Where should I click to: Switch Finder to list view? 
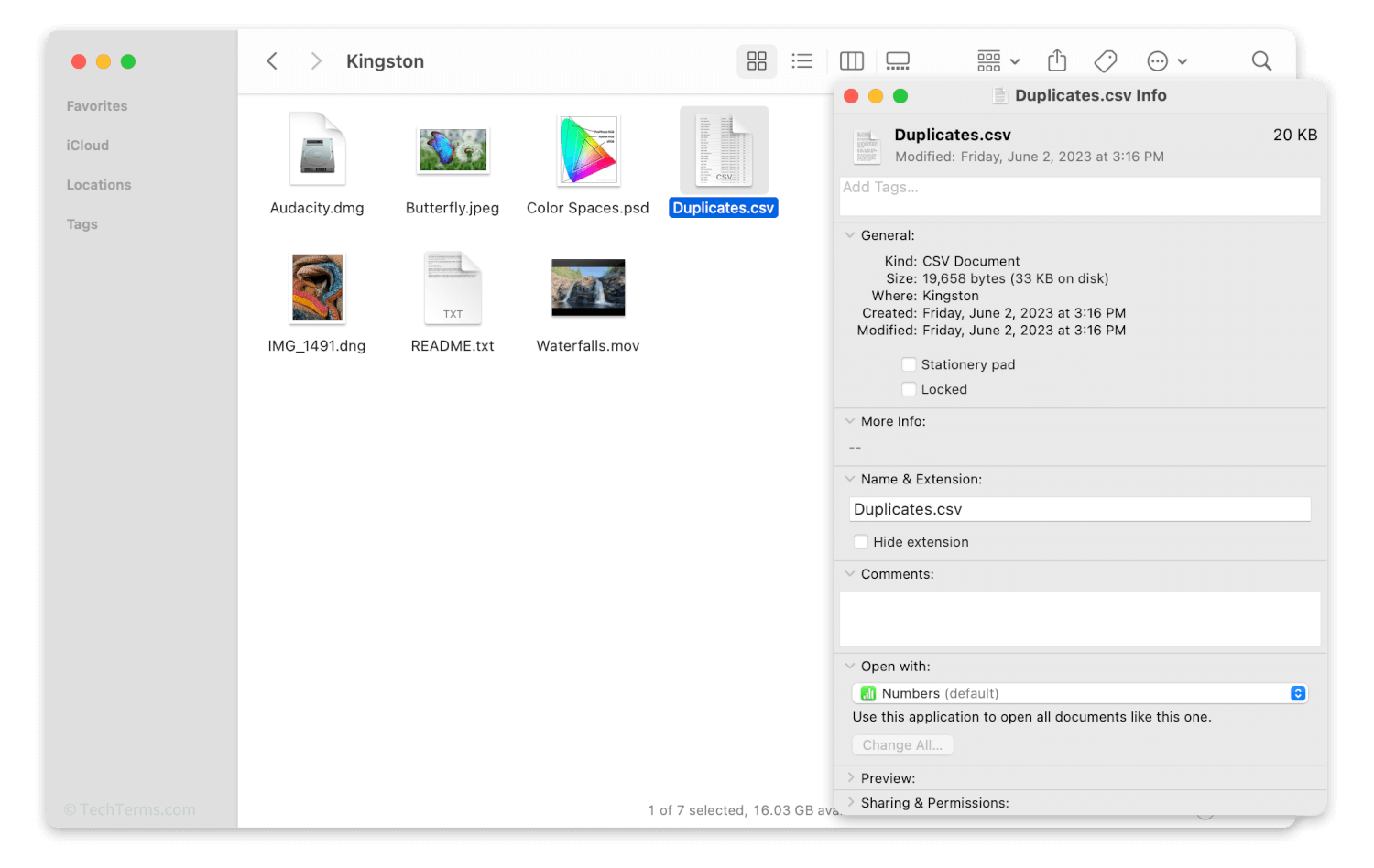point(802,61)
